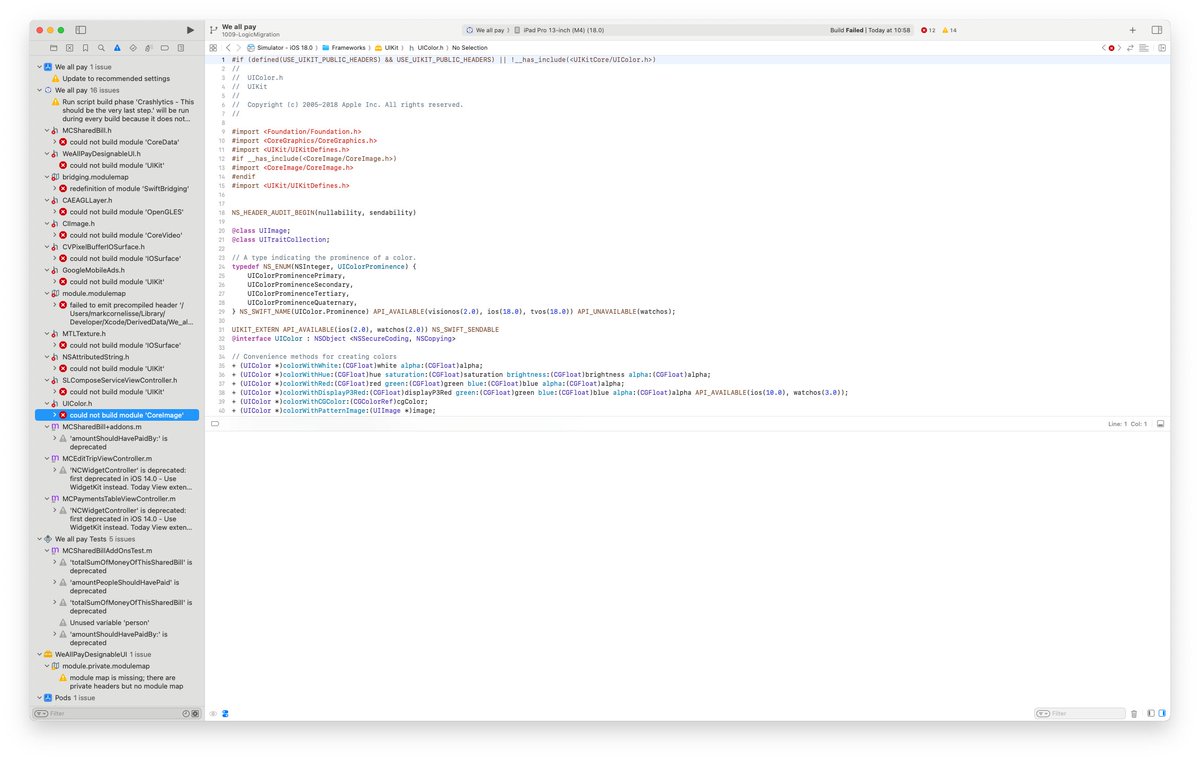Go forward in editor history

[x=238, y=47]
